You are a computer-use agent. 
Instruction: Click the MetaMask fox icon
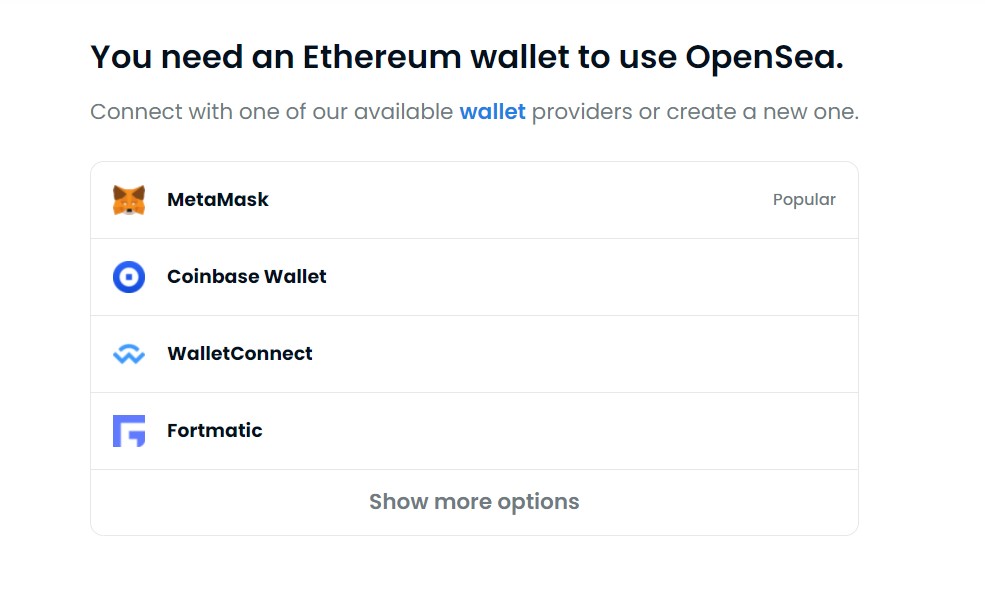pos(128,199)
